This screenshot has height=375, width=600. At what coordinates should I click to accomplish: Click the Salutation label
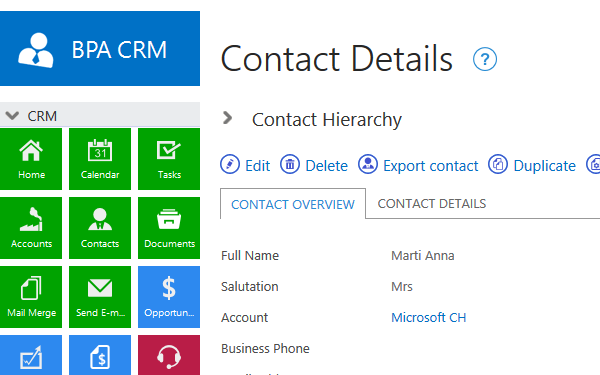point(249,287)
